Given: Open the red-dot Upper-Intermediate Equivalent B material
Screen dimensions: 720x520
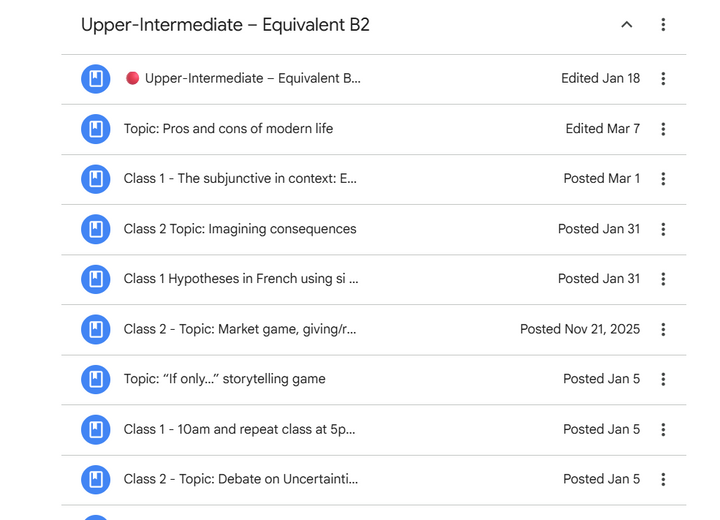Looking at the screenshot, I should point(252,79).
